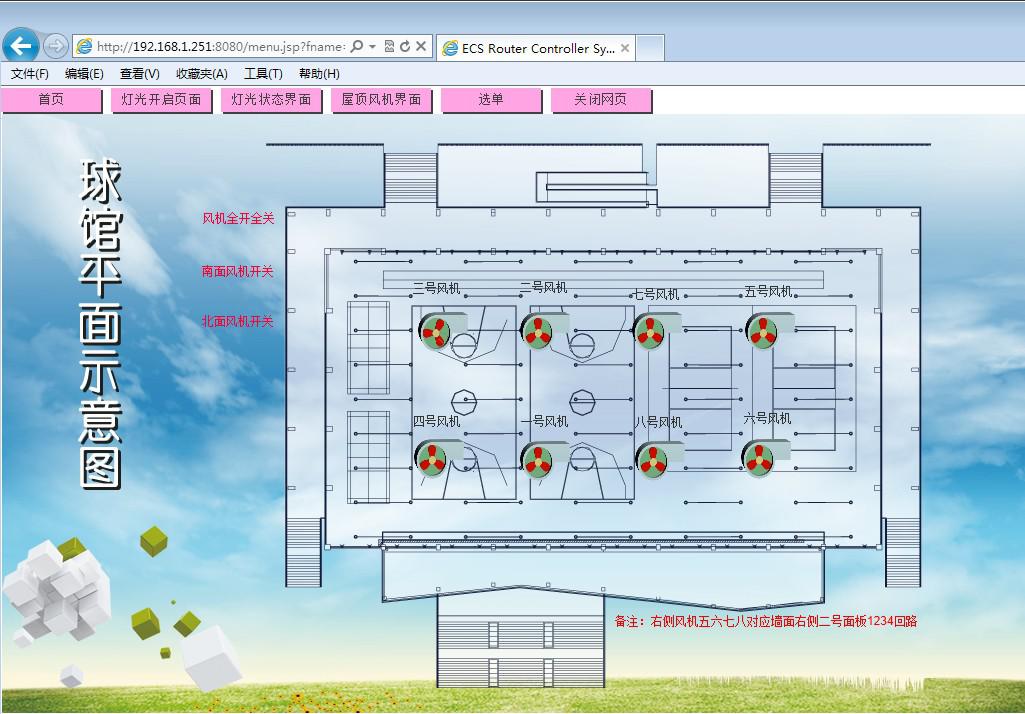The image size is (1025, 714).
Task: Open the 工具(T) tools menu
Action: (x=263, y=74)
